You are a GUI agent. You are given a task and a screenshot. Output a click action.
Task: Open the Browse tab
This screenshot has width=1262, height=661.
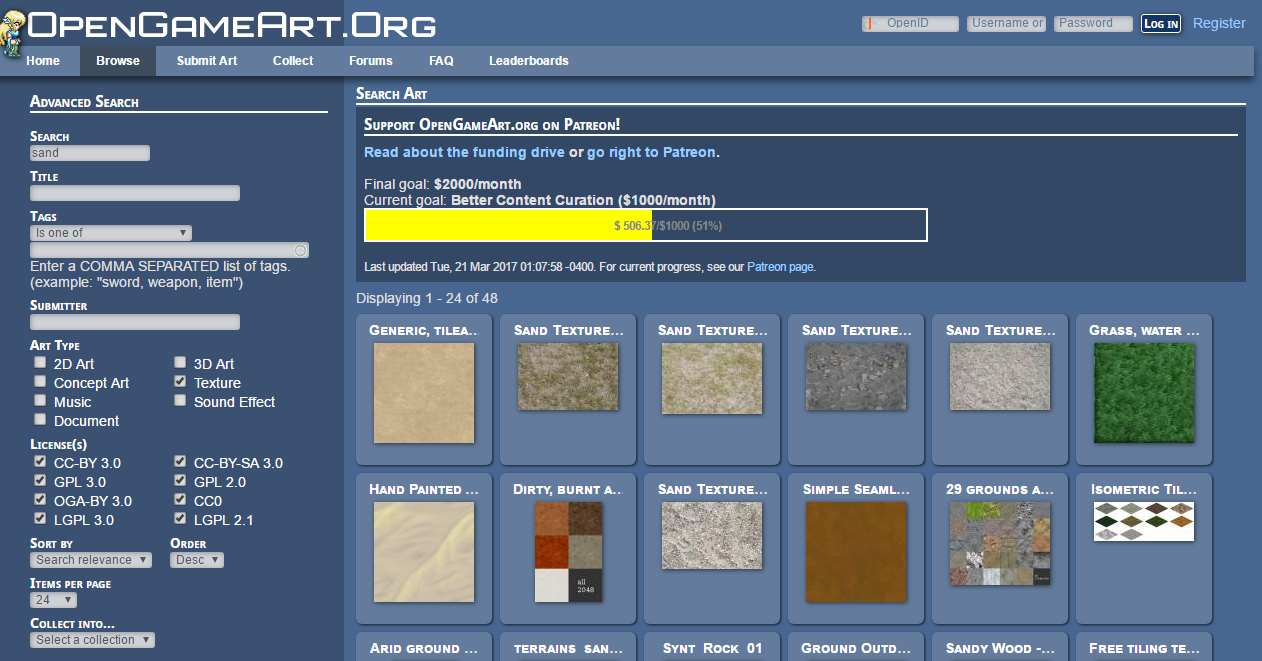pyautogui.click(x=118, y=61)
